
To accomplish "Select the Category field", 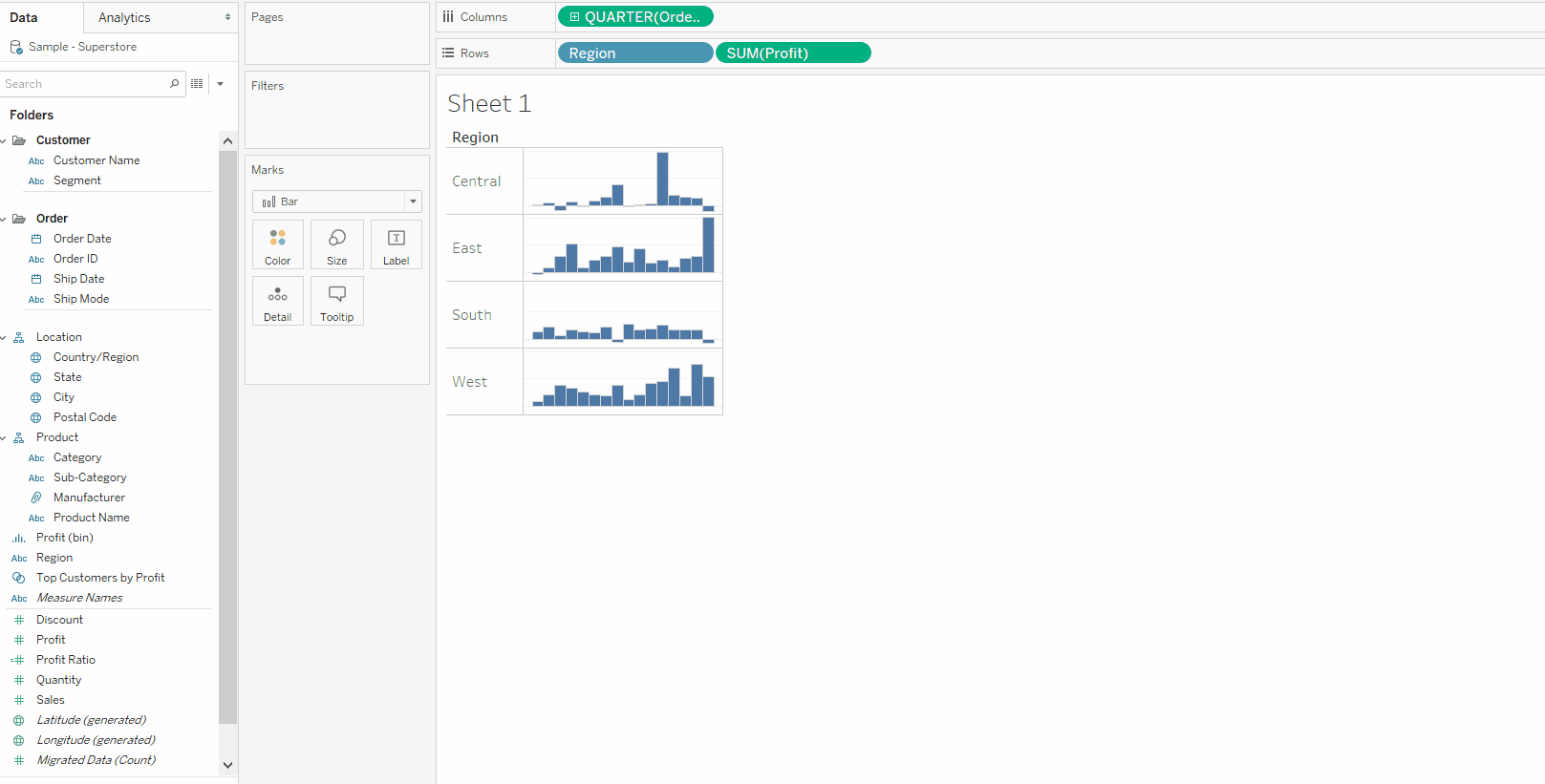I will pyautogui.click(x=77, y=457).
